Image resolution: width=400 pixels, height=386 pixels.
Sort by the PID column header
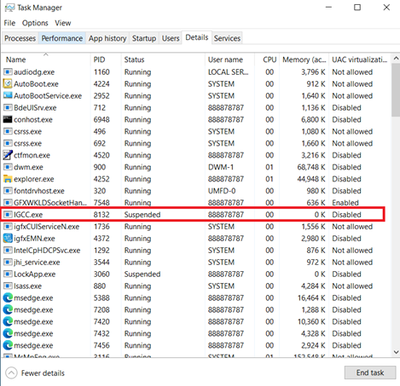pos(106,59)
